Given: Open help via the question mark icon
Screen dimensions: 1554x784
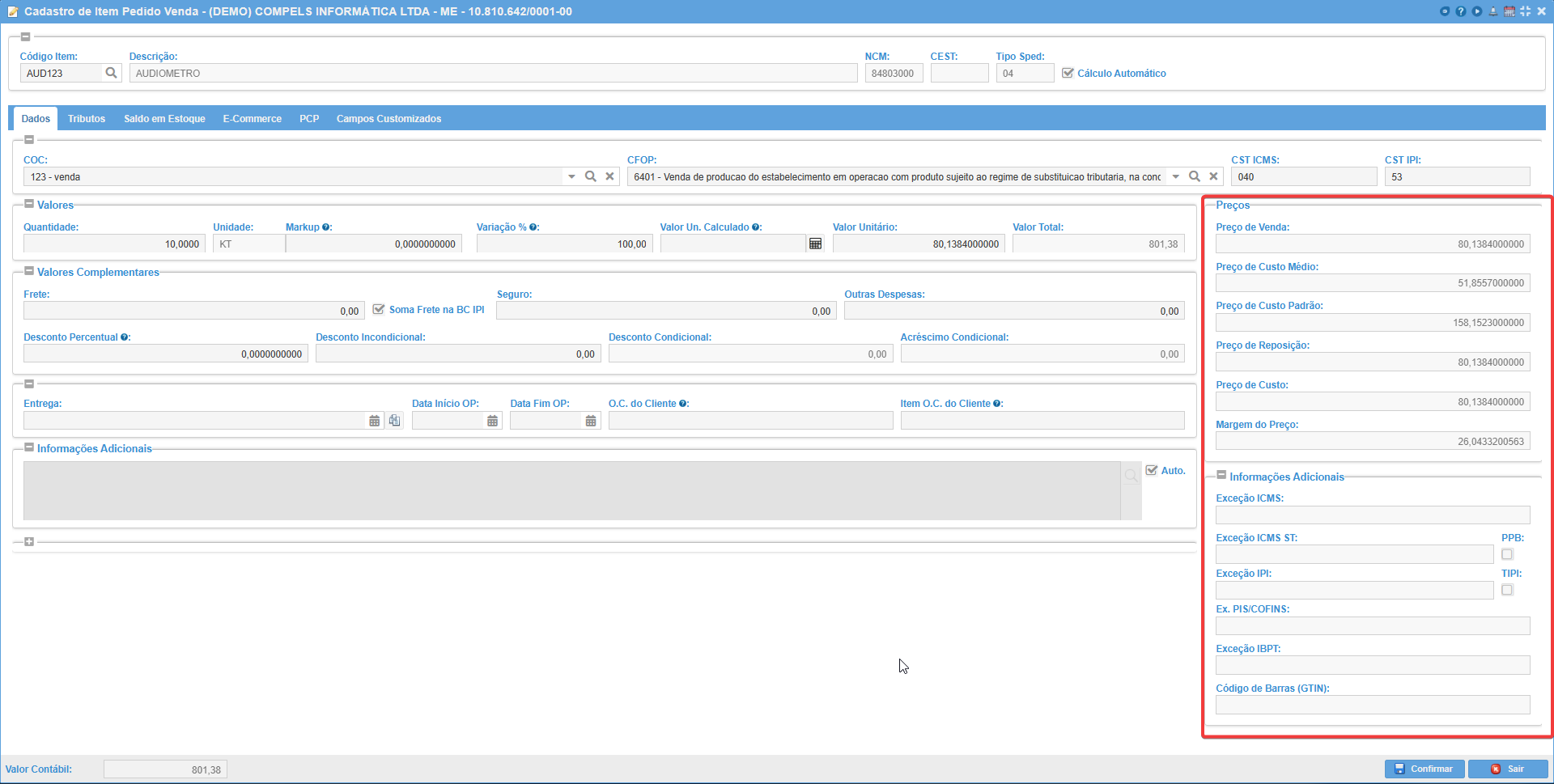Looking at the screenshot, I should 1461,11.
